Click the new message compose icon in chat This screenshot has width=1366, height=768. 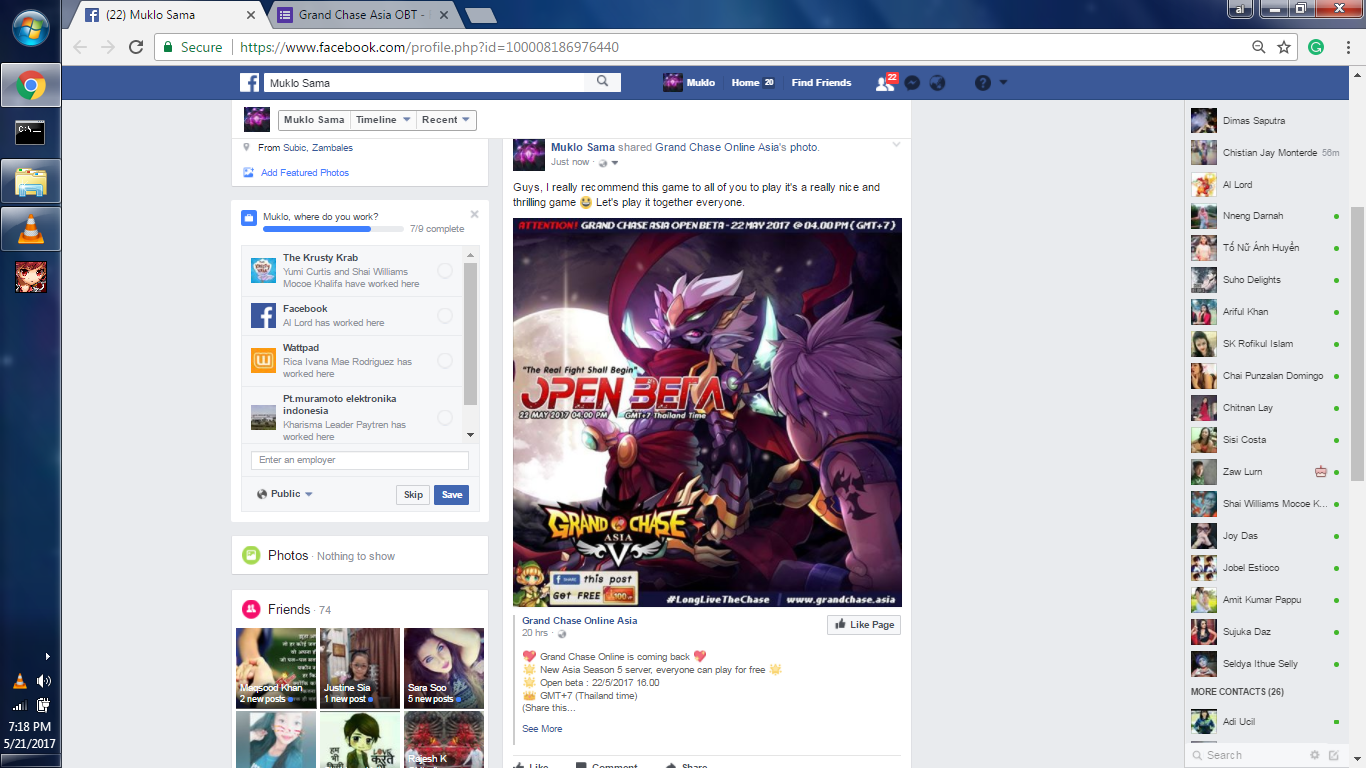1333,755
